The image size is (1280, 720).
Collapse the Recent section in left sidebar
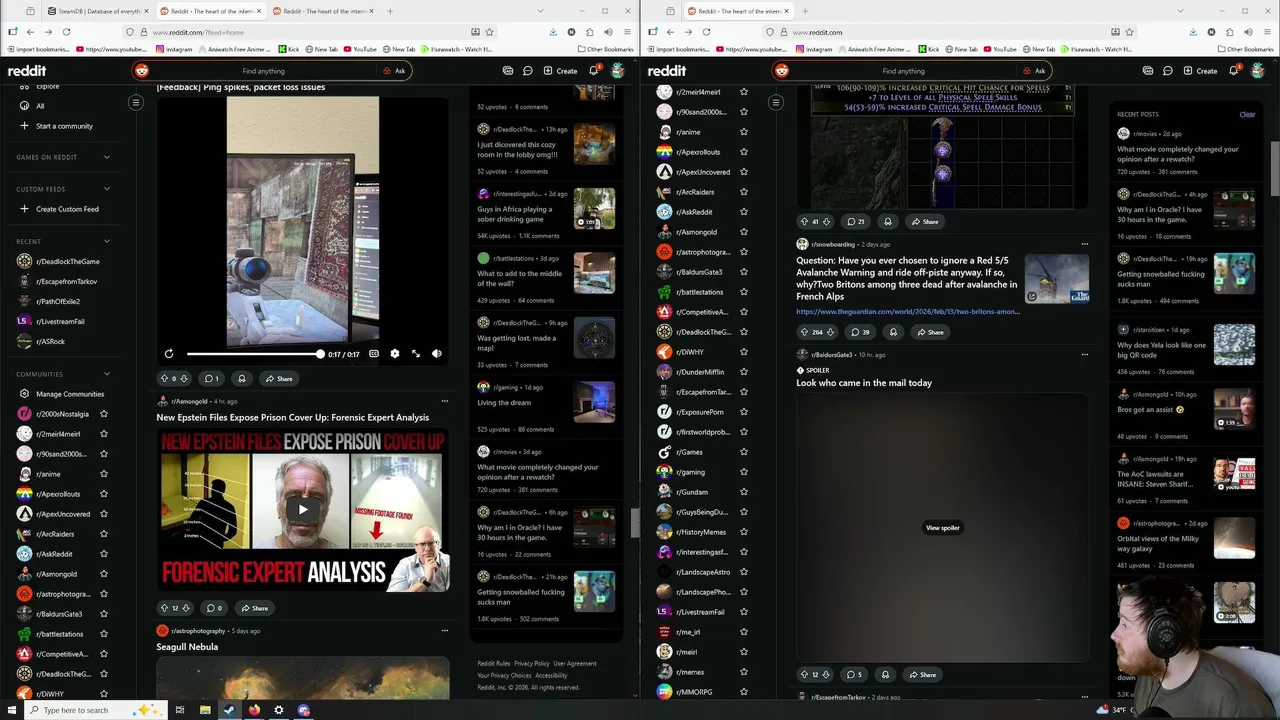[x=107, y=241]
